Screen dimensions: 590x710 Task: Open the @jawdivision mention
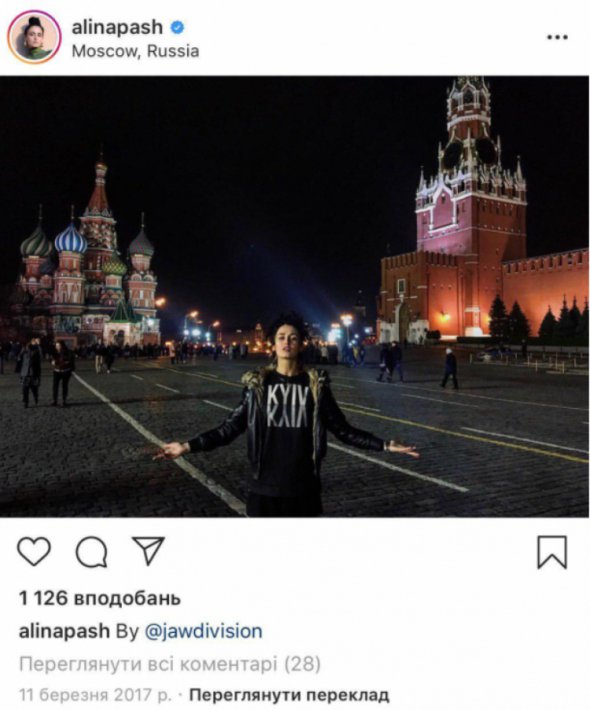pos(203,631)
